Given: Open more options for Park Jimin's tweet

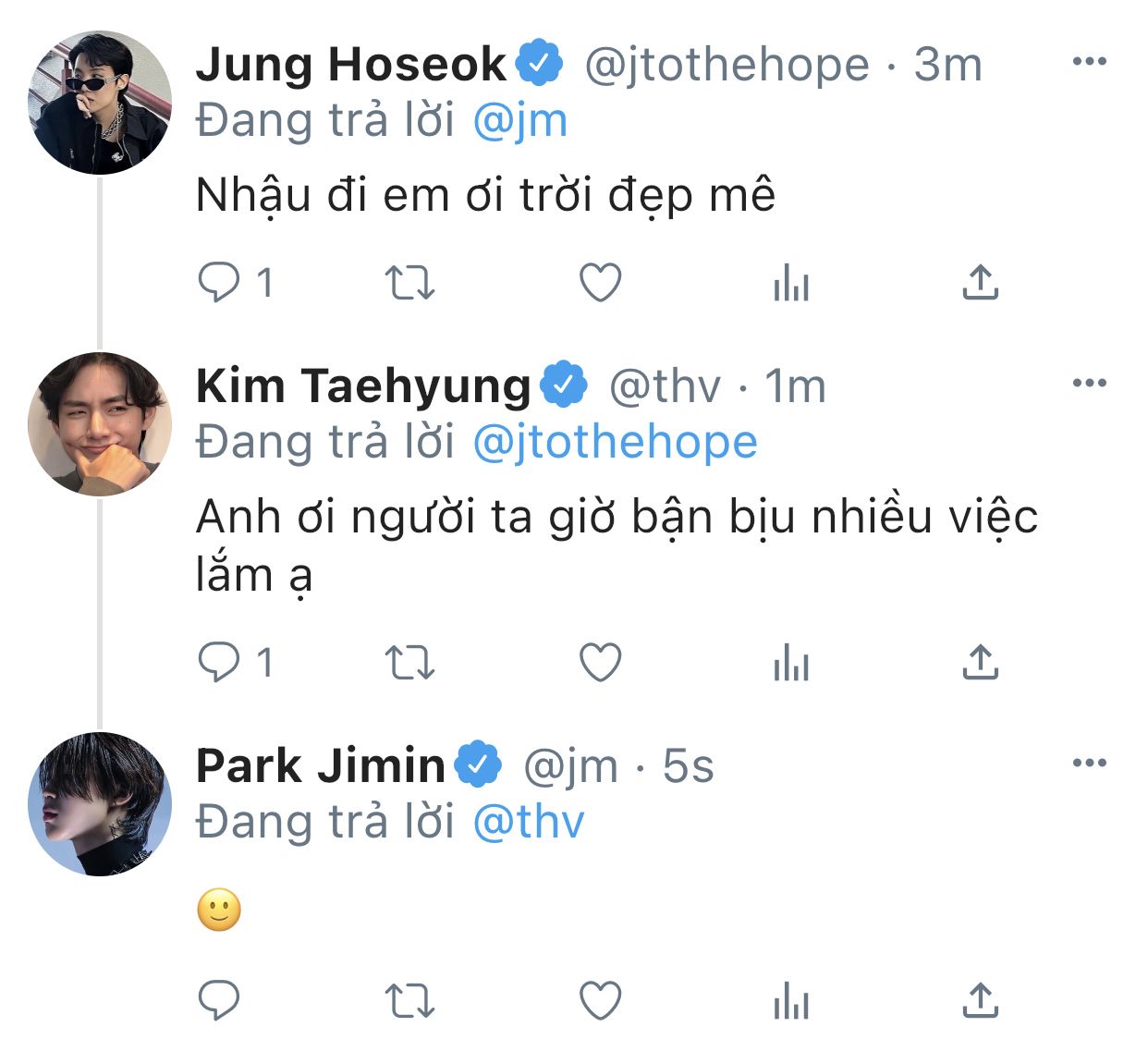Looking at the screenshot, I should (x=1089, y=763).
